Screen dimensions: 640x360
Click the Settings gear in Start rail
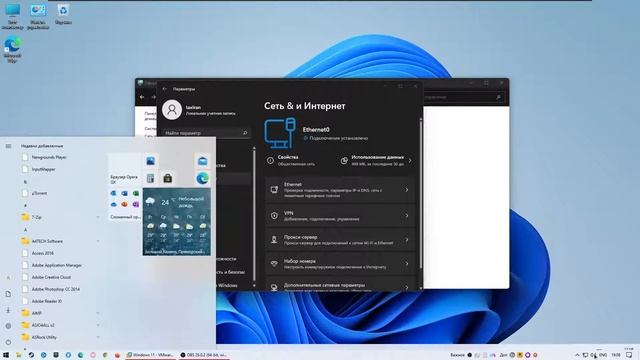coord(8,326)
